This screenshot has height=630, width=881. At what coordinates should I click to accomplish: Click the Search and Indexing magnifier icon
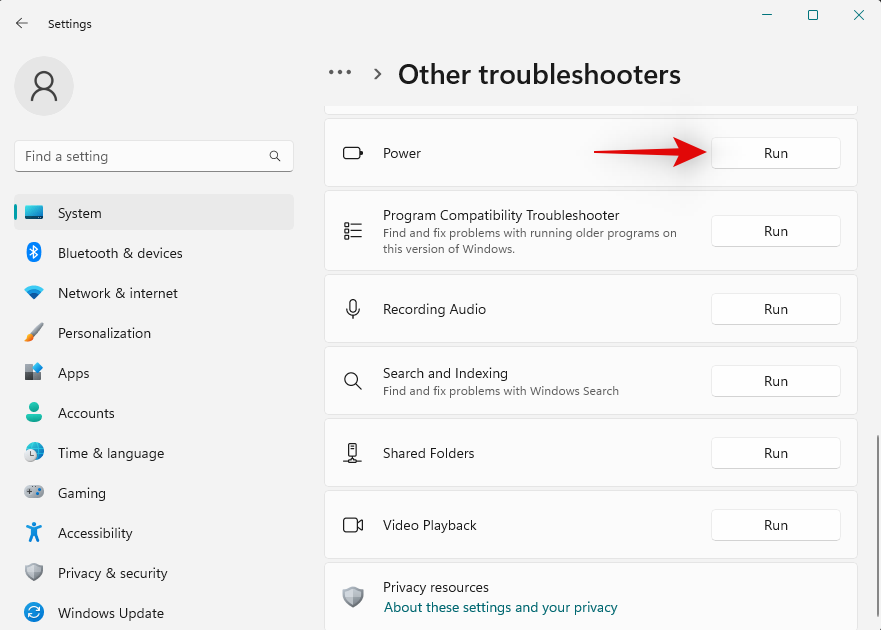353,381
